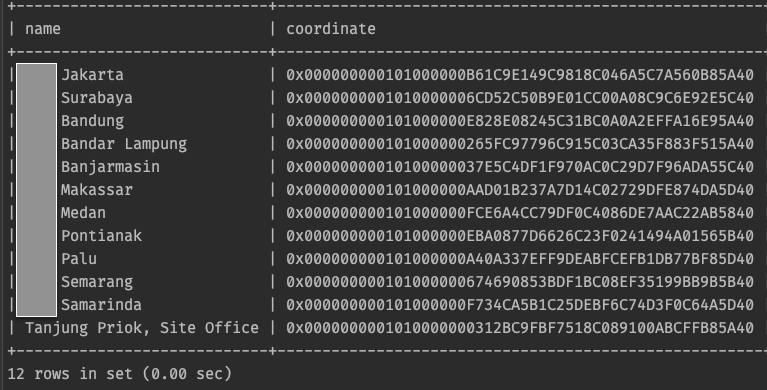Select the Makassar row name

[x=96, y=190]
